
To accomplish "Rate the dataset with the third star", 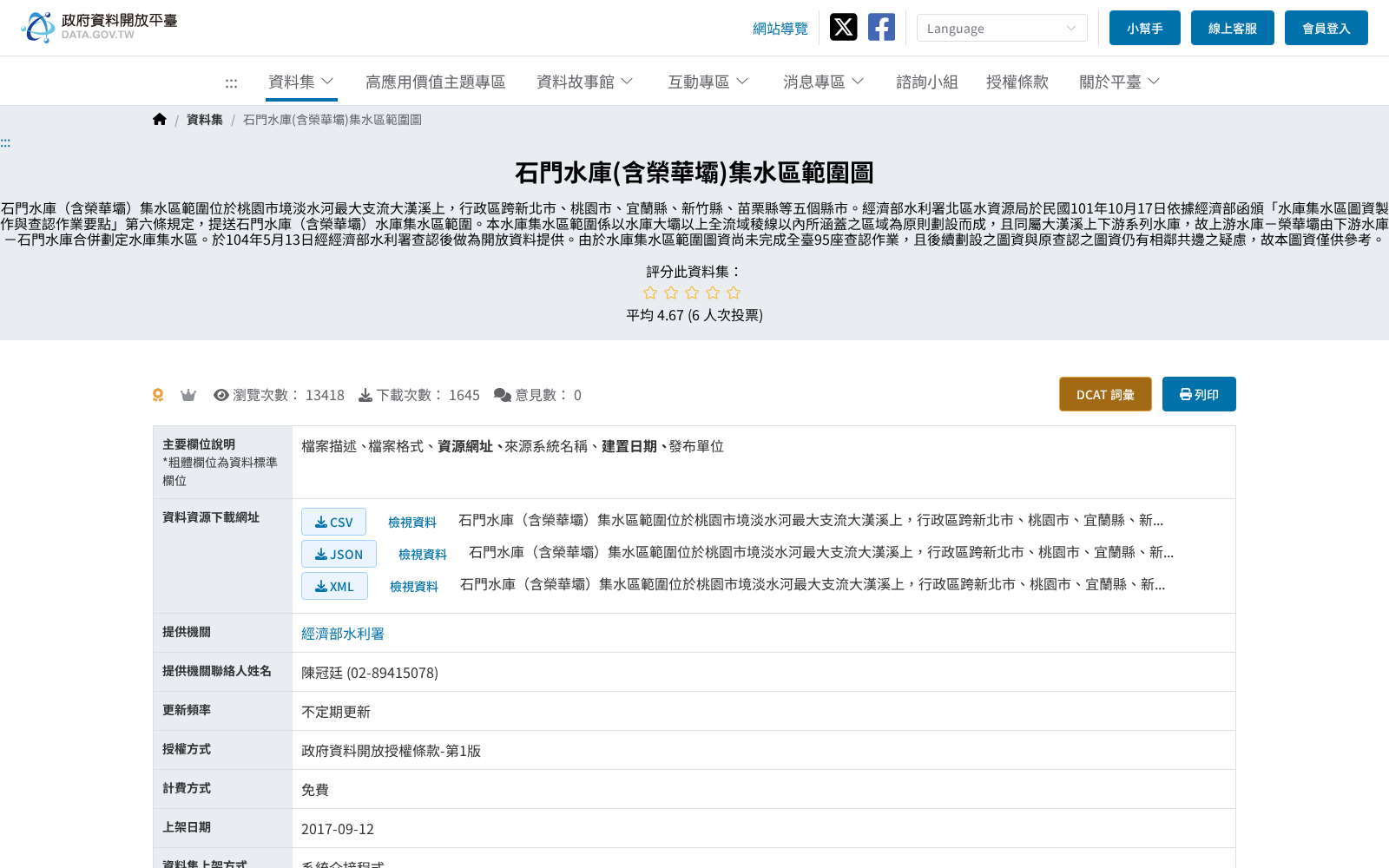I will (692, 293).
